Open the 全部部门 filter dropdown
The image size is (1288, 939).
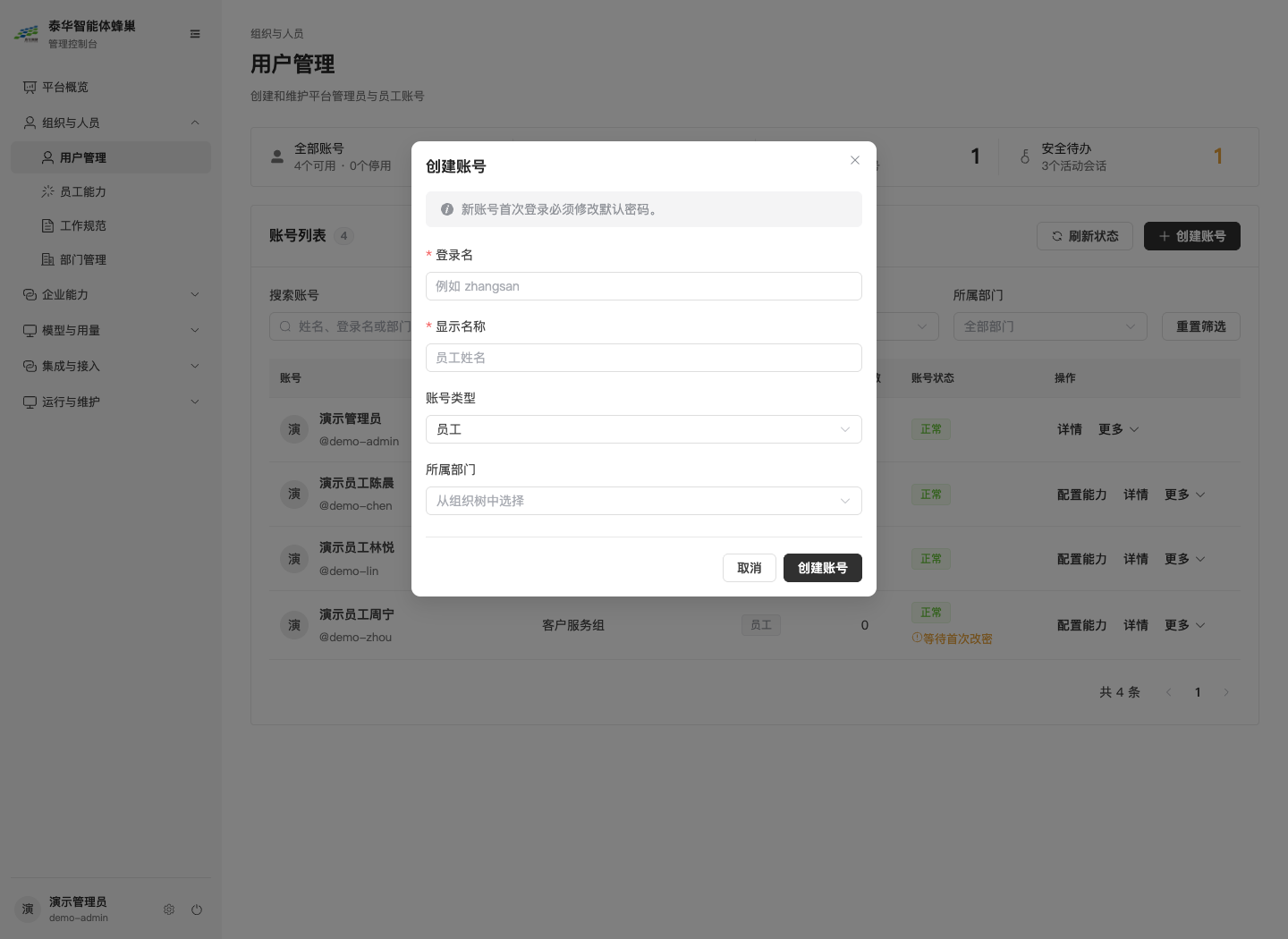[1050, 326]
